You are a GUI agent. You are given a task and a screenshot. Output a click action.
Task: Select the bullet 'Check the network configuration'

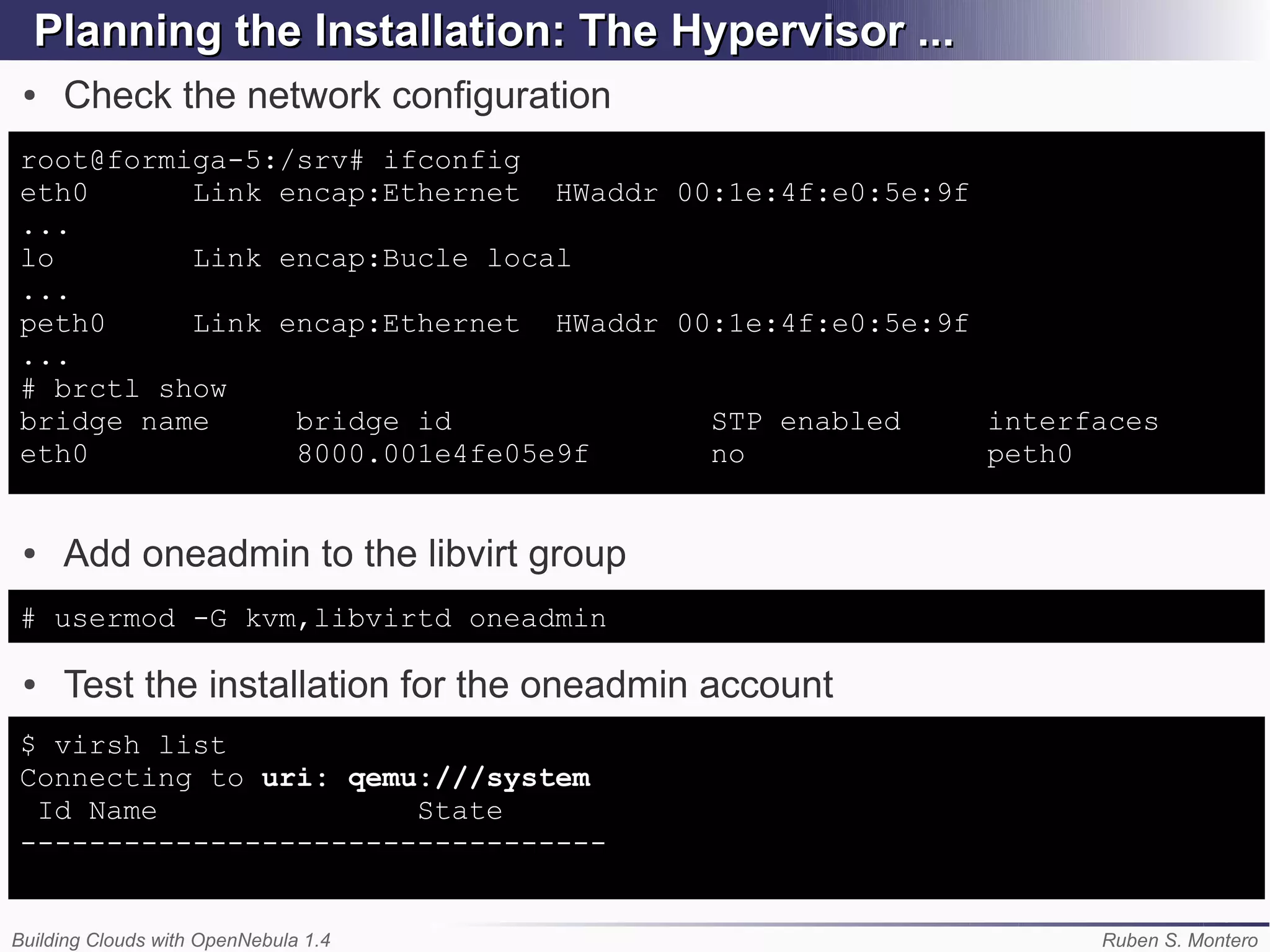click(x=337, y=96)
